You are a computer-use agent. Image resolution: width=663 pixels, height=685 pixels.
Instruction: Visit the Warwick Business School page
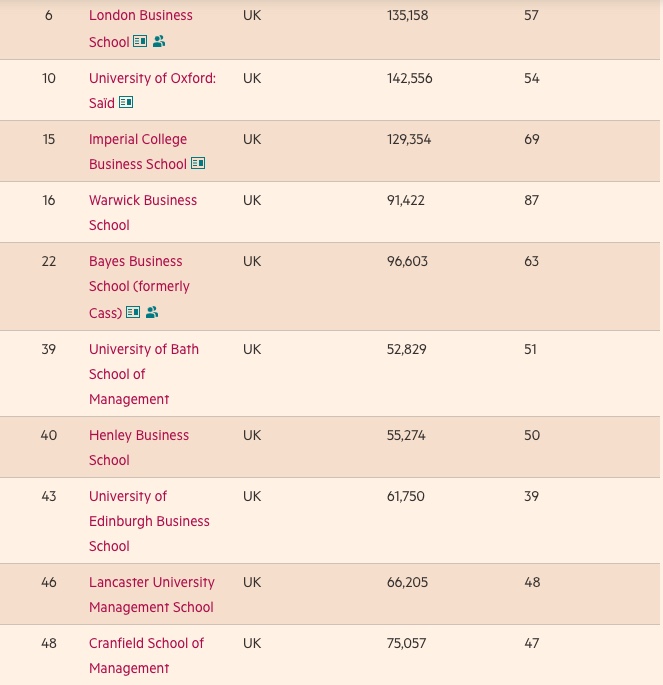click(x=143, y=212)
